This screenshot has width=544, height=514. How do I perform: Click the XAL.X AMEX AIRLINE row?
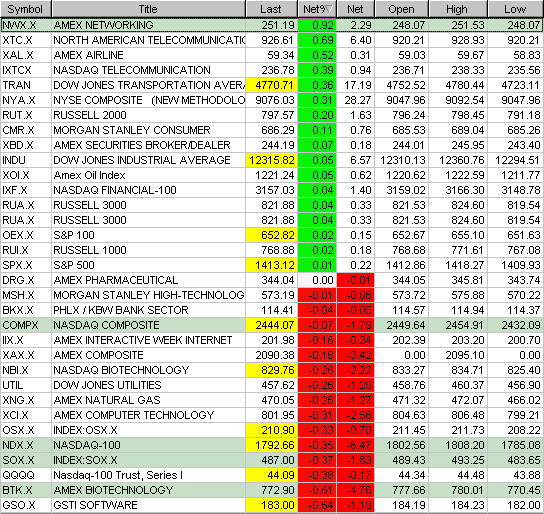click(x=272, y=55)
